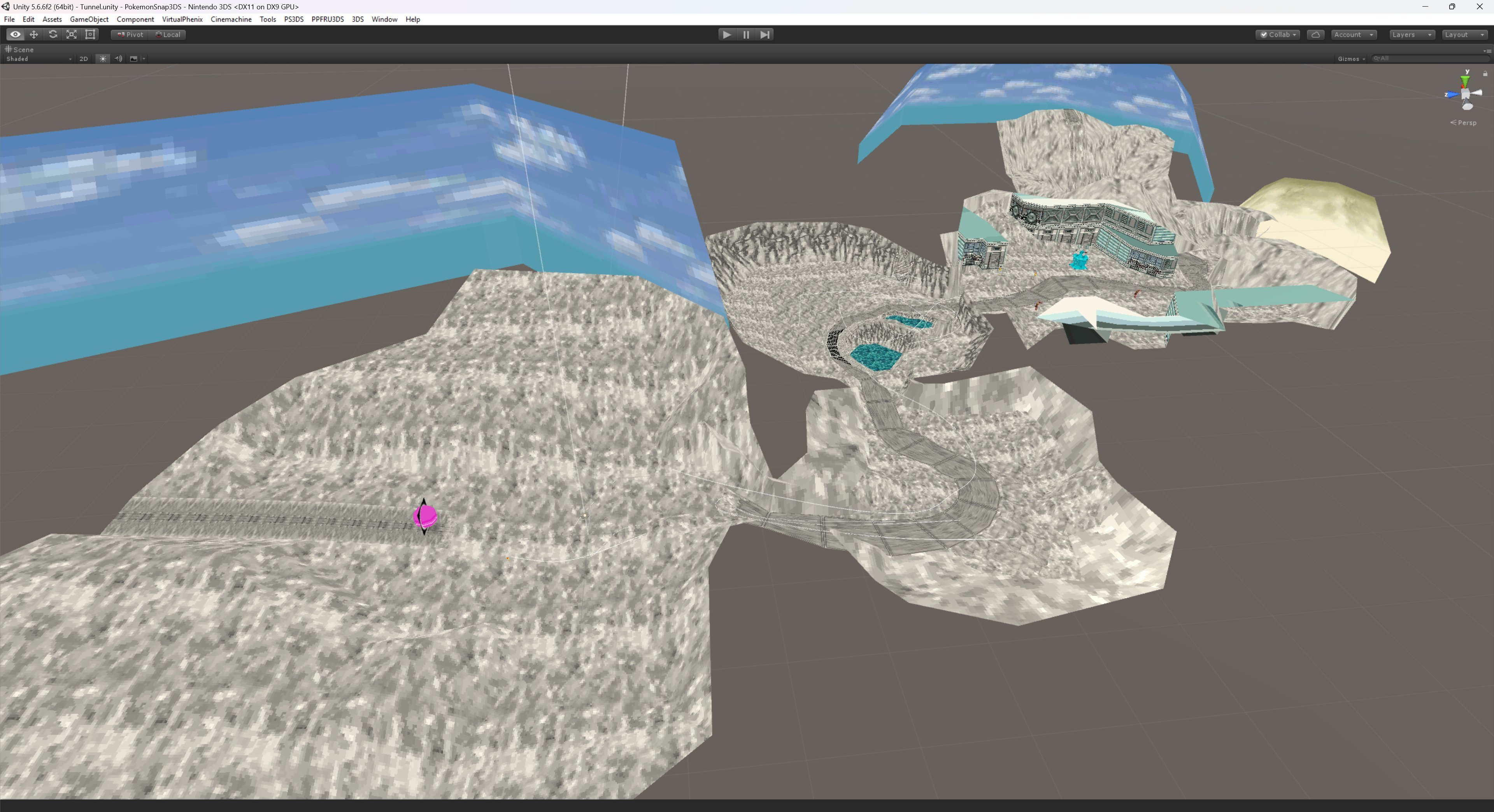Open the Component menu
Image resolution: width=1494 pixels, height=812 pixels.
coord(135,19)
